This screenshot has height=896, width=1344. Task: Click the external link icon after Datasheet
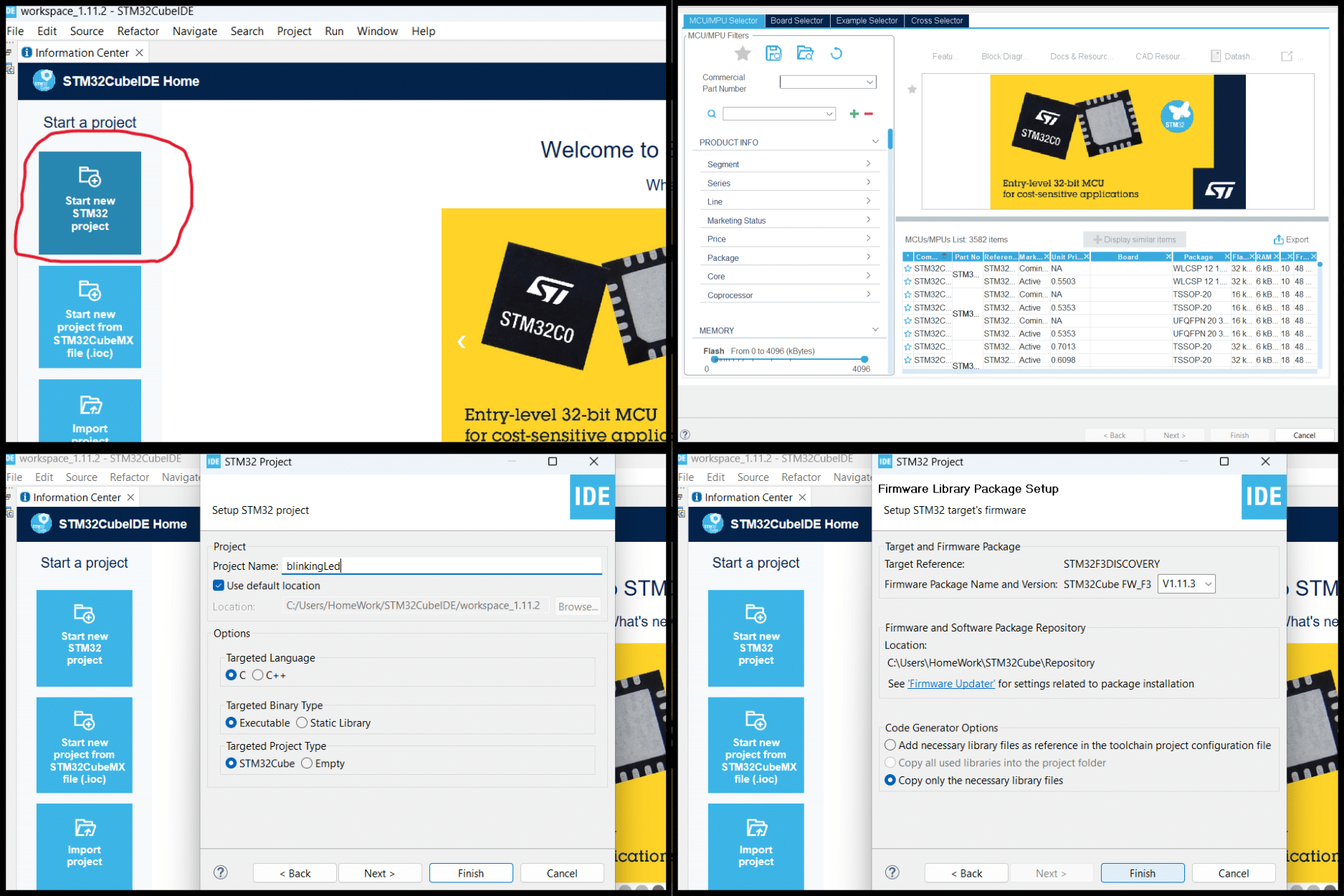point(1287,56)
